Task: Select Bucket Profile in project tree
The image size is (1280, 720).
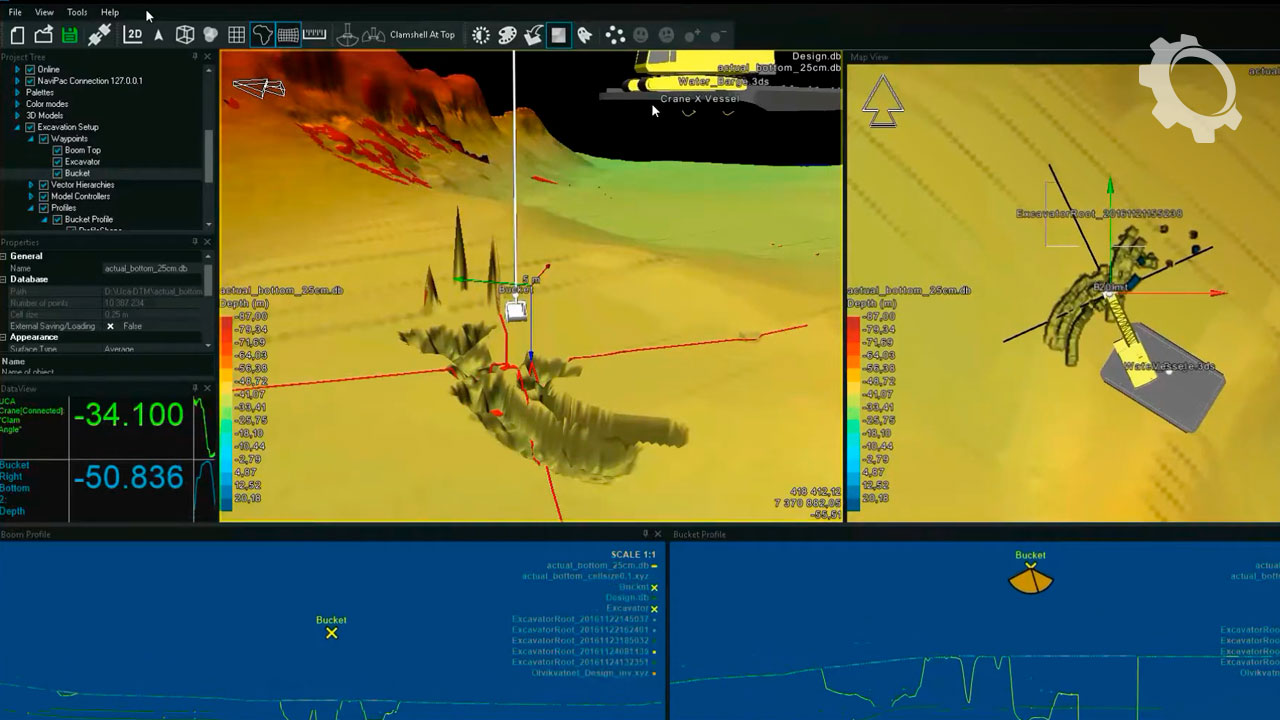Action: point(88,220)
